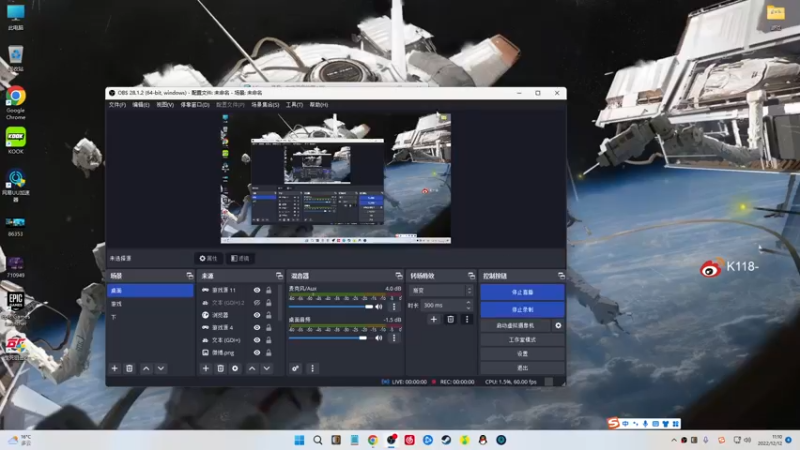The width and height of the screenshot is (800, 450).
Task: Open the 场景集合(S) Scene Collection menu
Action: [265, 105]
